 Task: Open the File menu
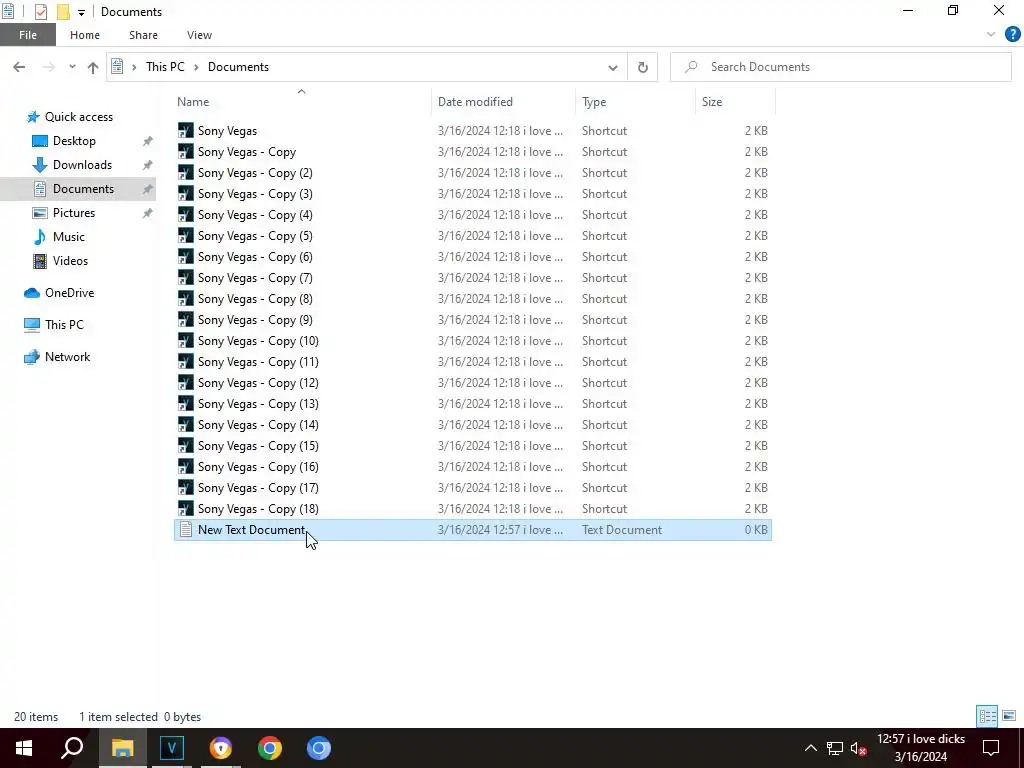point(27,35)
